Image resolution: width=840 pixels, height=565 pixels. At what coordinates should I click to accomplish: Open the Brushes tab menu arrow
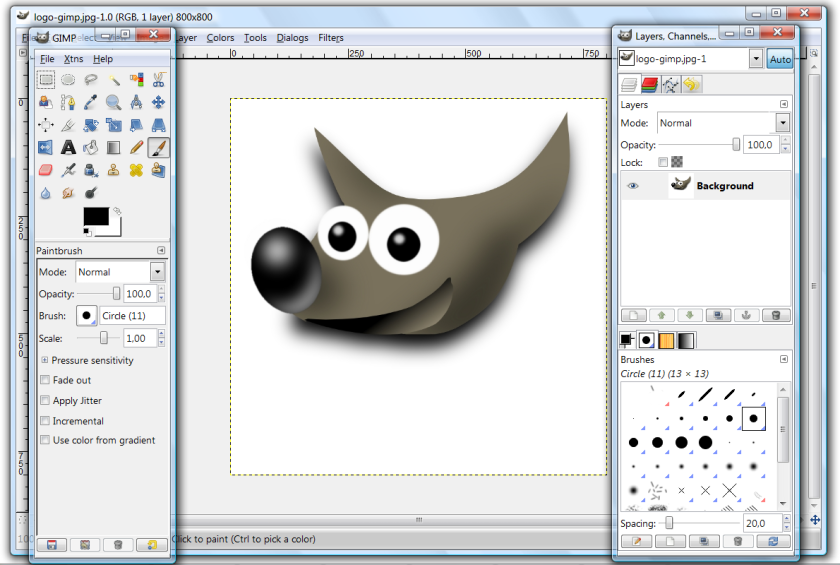784,359
